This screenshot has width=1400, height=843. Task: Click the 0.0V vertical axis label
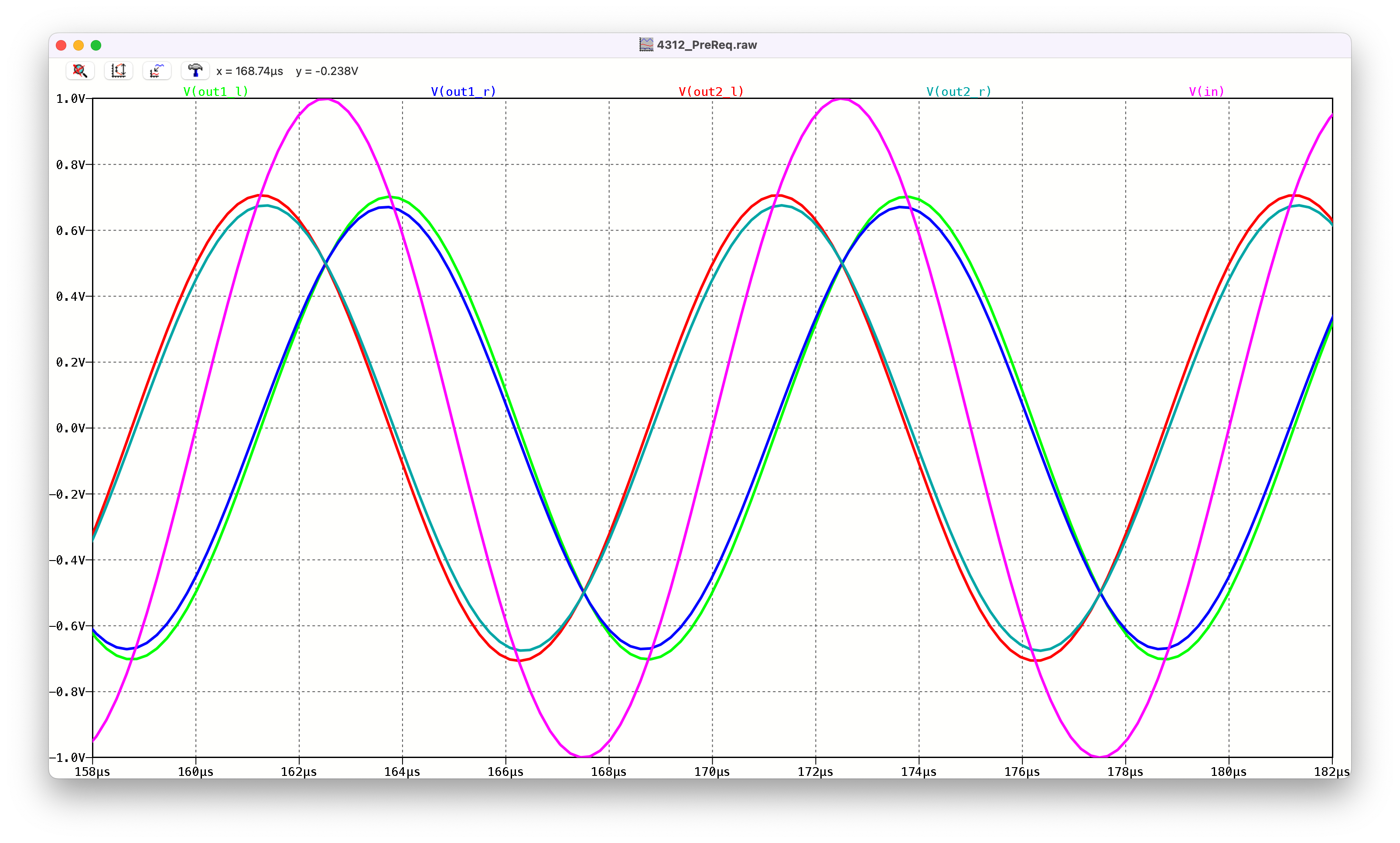(71, 428)
